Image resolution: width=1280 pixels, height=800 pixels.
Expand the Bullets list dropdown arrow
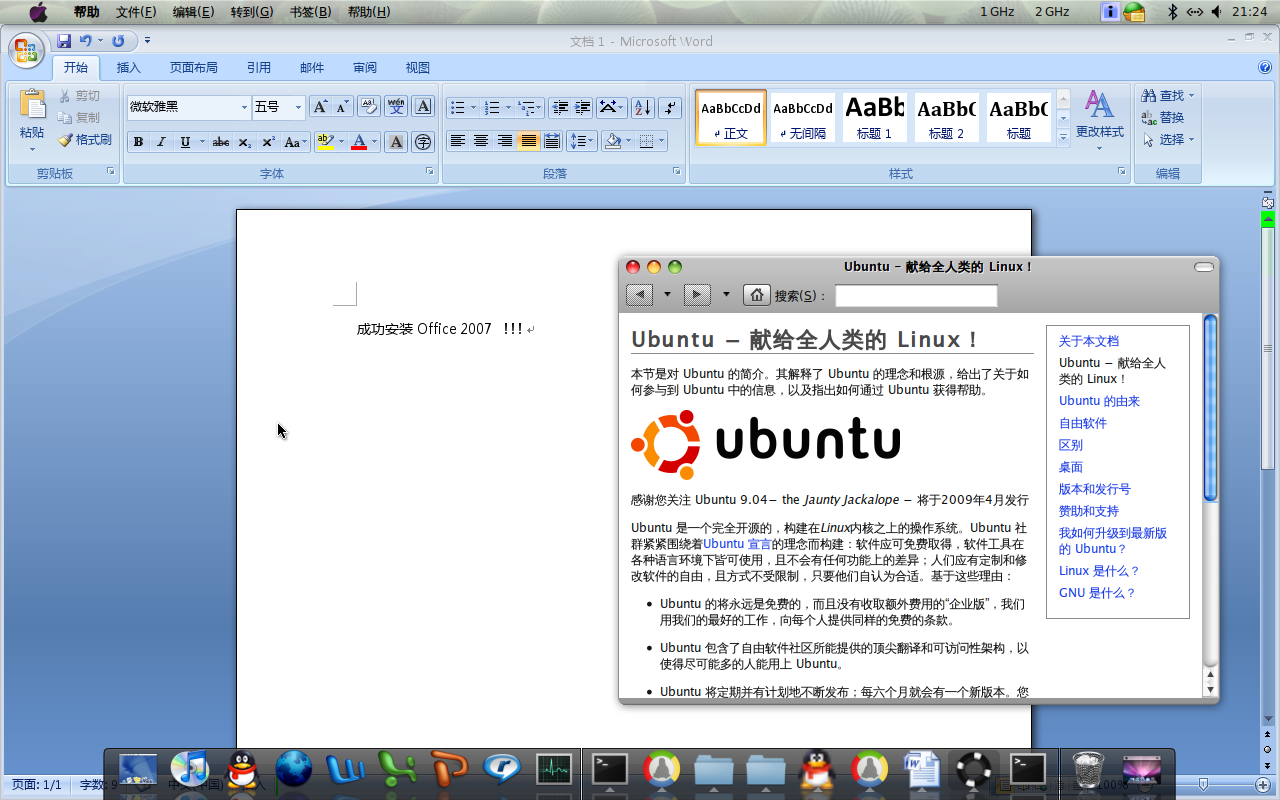pos(474,107)
